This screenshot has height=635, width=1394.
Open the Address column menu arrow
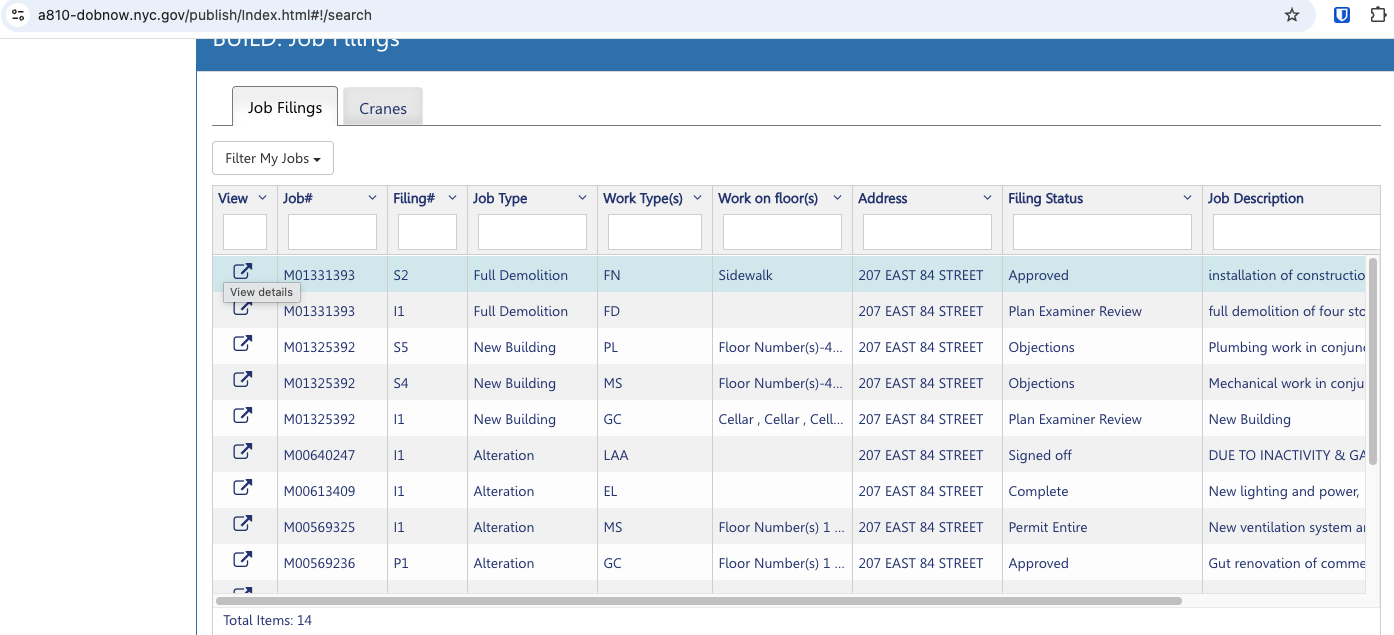(987, 198)
